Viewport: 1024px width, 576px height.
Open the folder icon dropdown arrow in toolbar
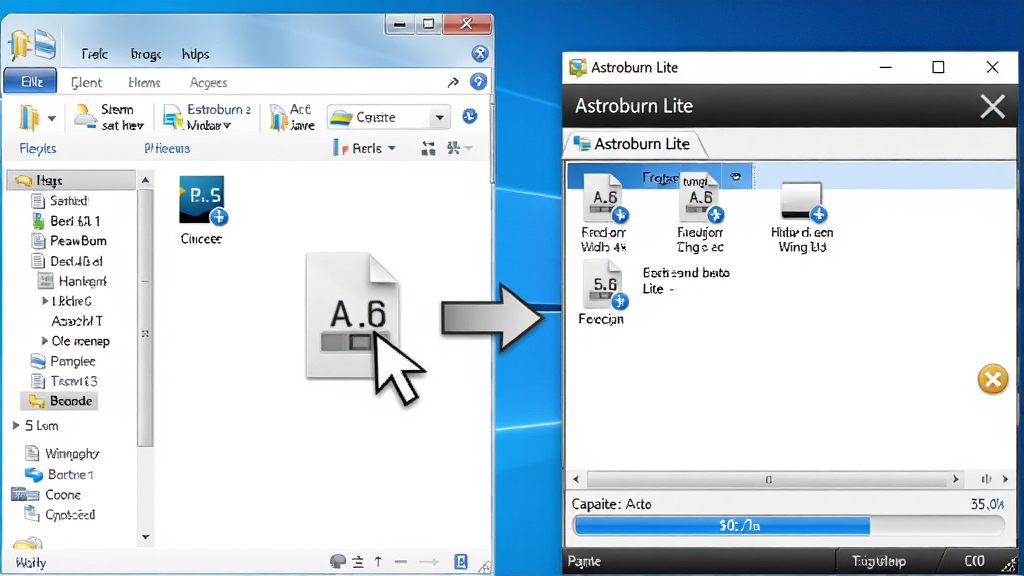[x=52, y=118]
